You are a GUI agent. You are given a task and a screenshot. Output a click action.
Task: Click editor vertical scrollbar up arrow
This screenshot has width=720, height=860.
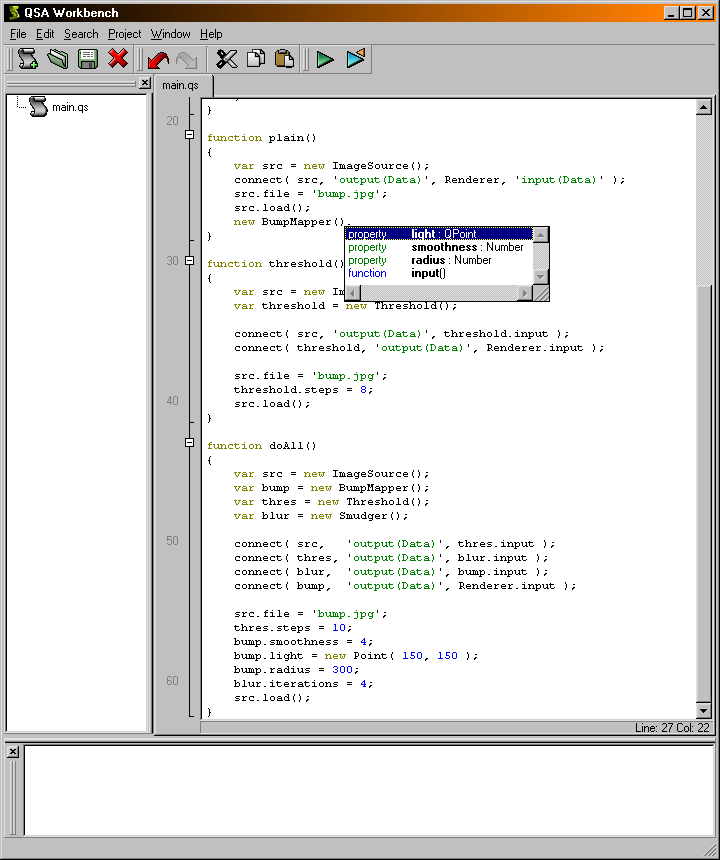pos(704,107)
